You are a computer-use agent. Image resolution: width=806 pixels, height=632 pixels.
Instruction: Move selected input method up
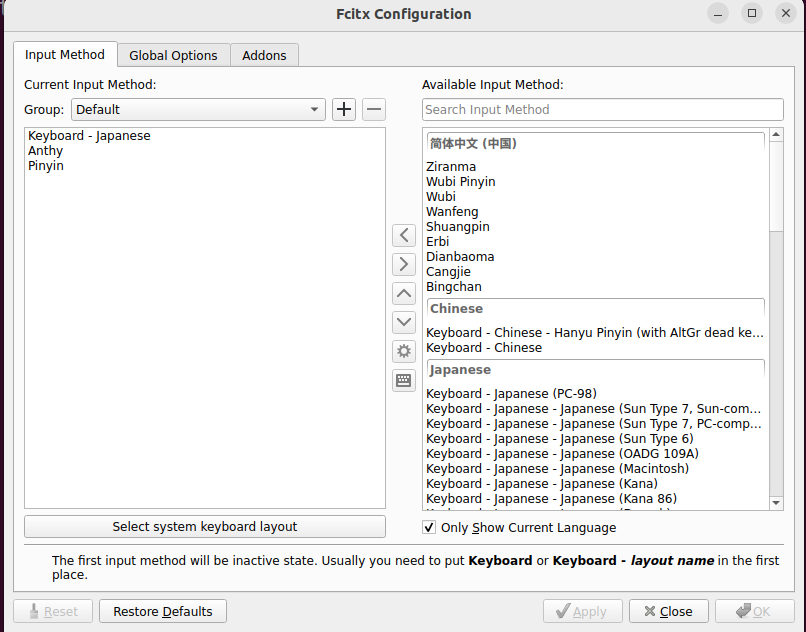(404, 294)
